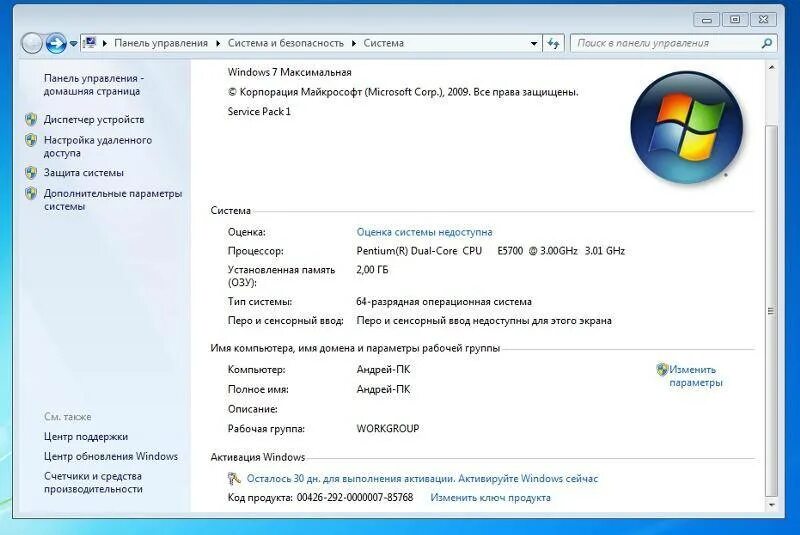Viewport: 800px width, 535px height.
Task: Open Диспетчер устройств
Action: (x=94, y=119)
